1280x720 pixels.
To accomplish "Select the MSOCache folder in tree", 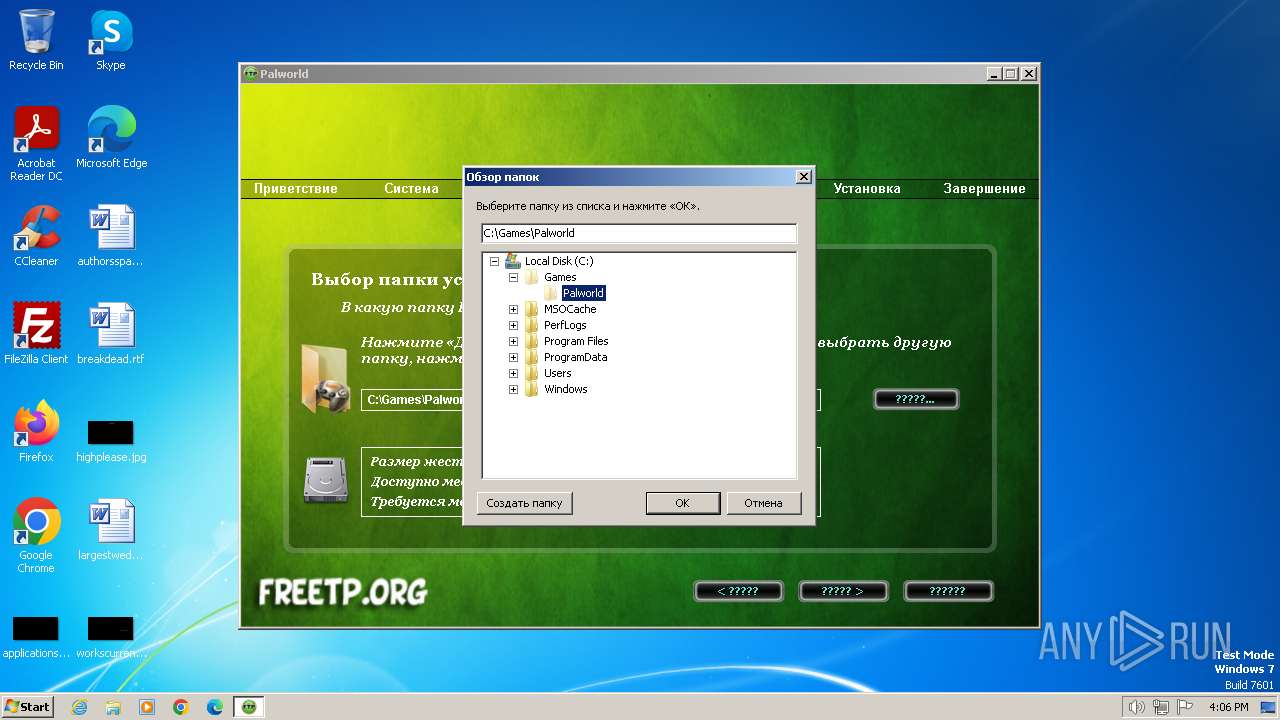I will [x=570, y=309].
